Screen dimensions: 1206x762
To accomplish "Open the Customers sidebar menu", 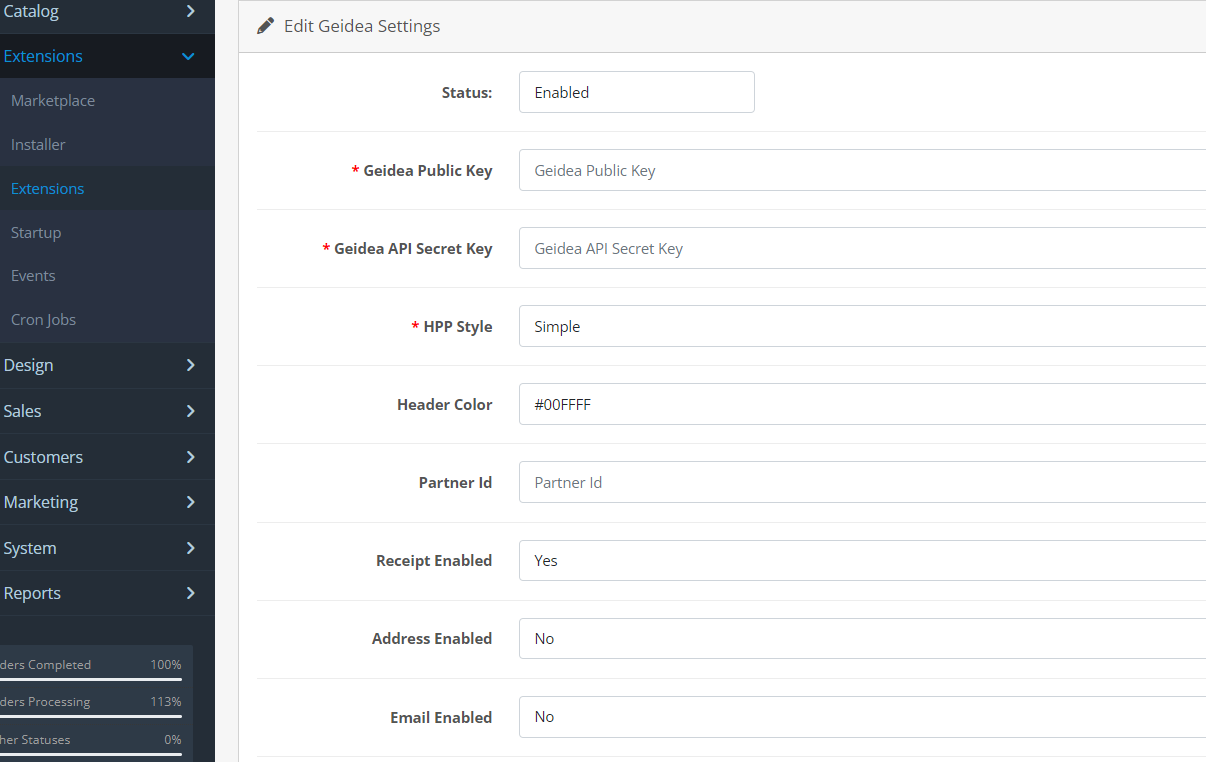I will point(43,457).
